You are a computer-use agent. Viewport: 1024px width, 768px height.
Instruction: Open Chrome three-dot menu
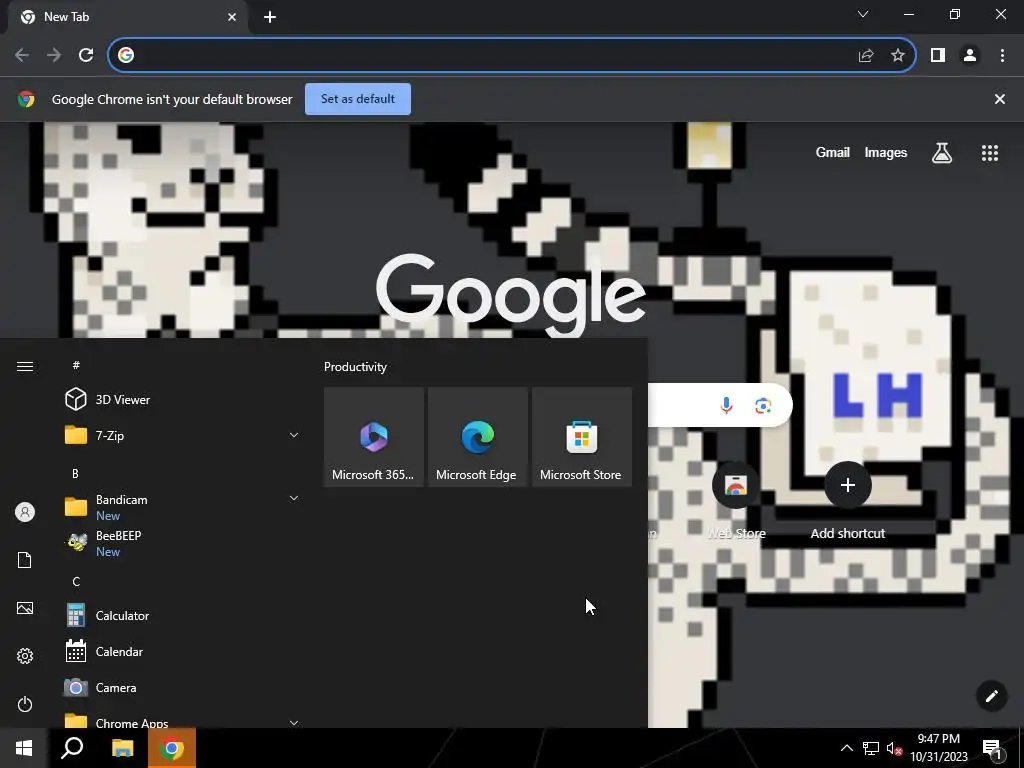[1002, 56]
